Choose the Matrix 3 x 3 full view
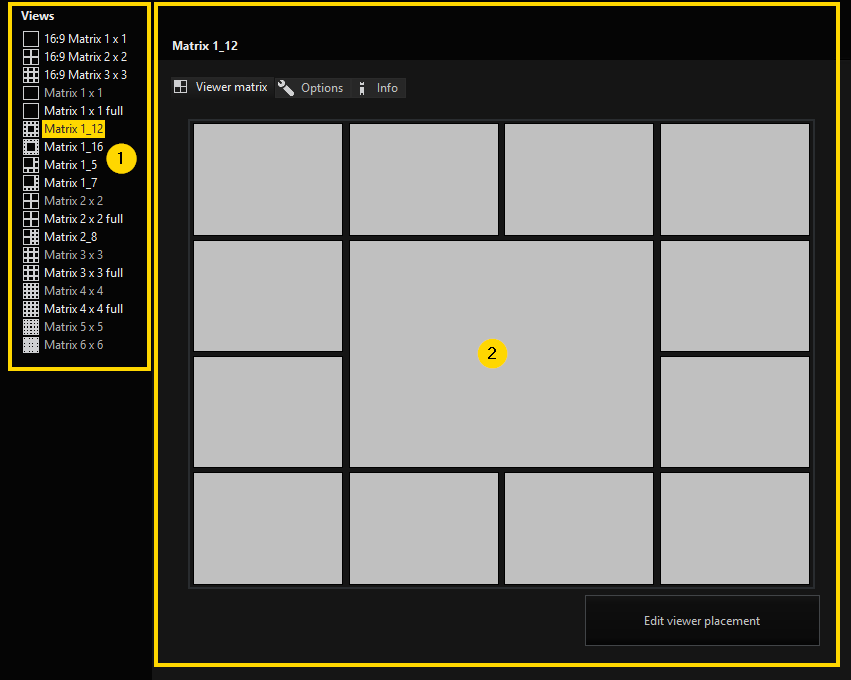This screenshot has width=851, height=680. coord(83,273)
